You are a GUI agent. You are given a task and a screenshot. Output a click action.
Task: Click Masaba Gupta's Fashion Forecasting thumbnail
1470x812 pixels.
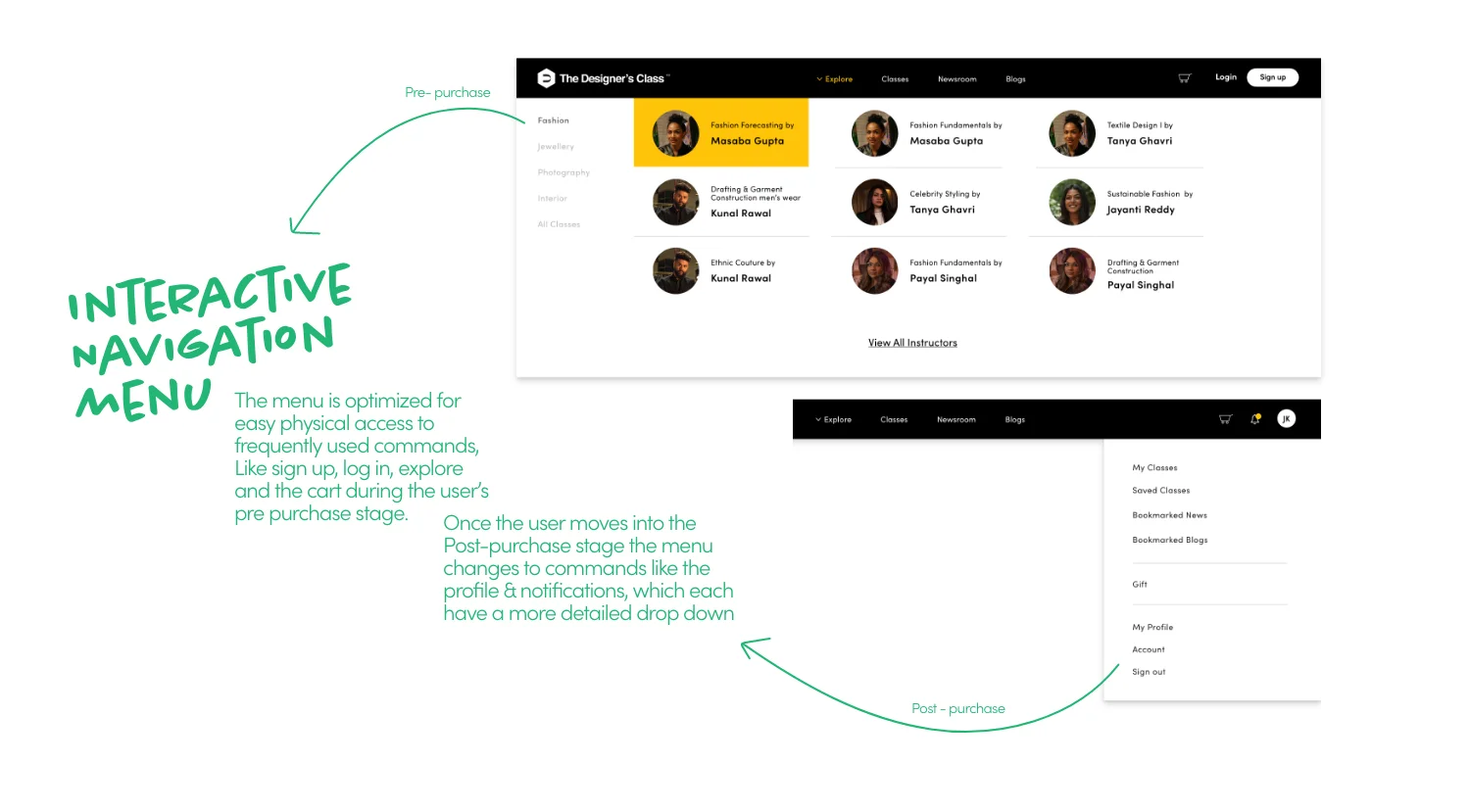tap(675, 132)
